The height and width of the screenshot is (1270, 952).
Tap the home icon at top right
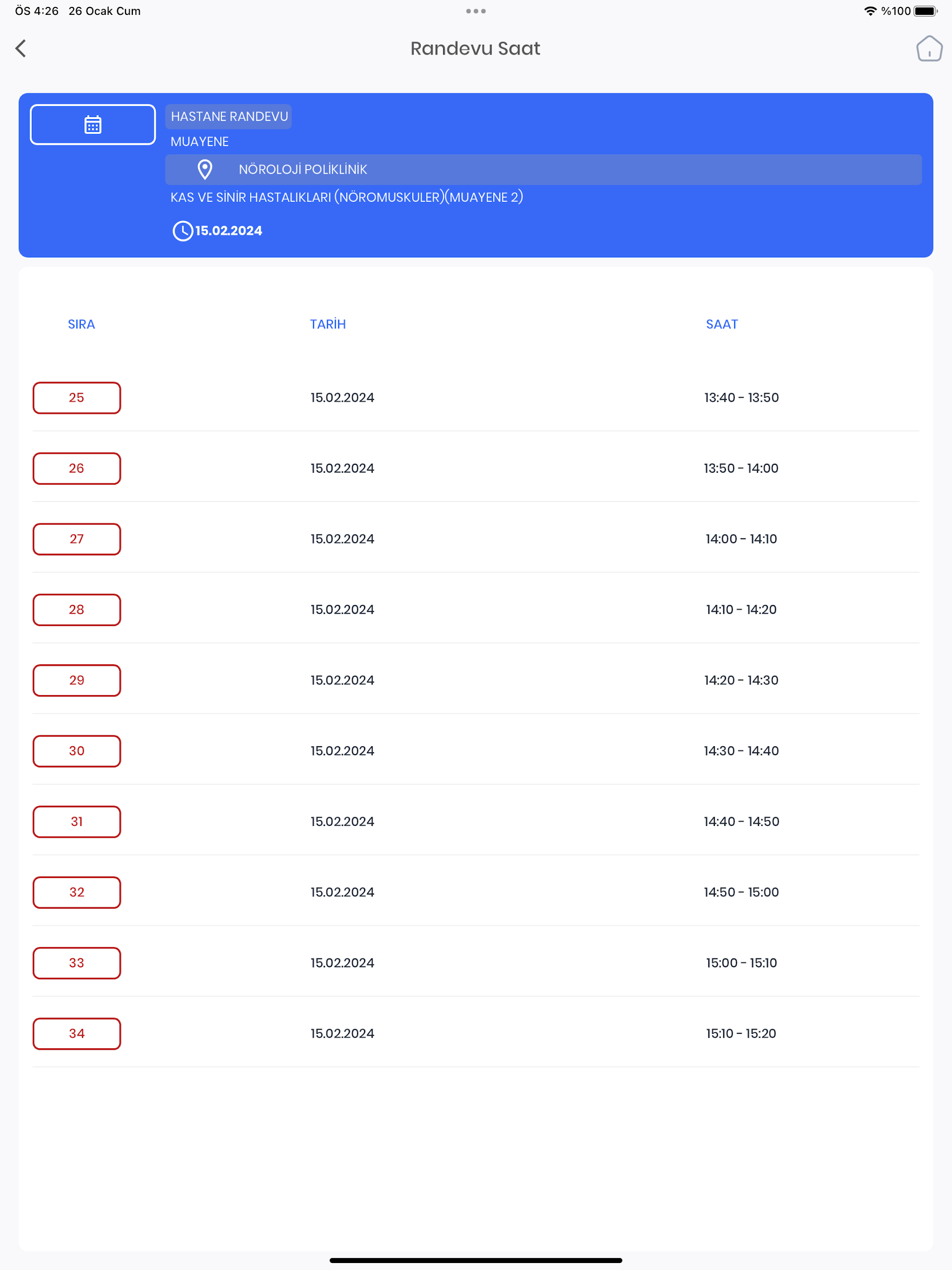[929, 48]
